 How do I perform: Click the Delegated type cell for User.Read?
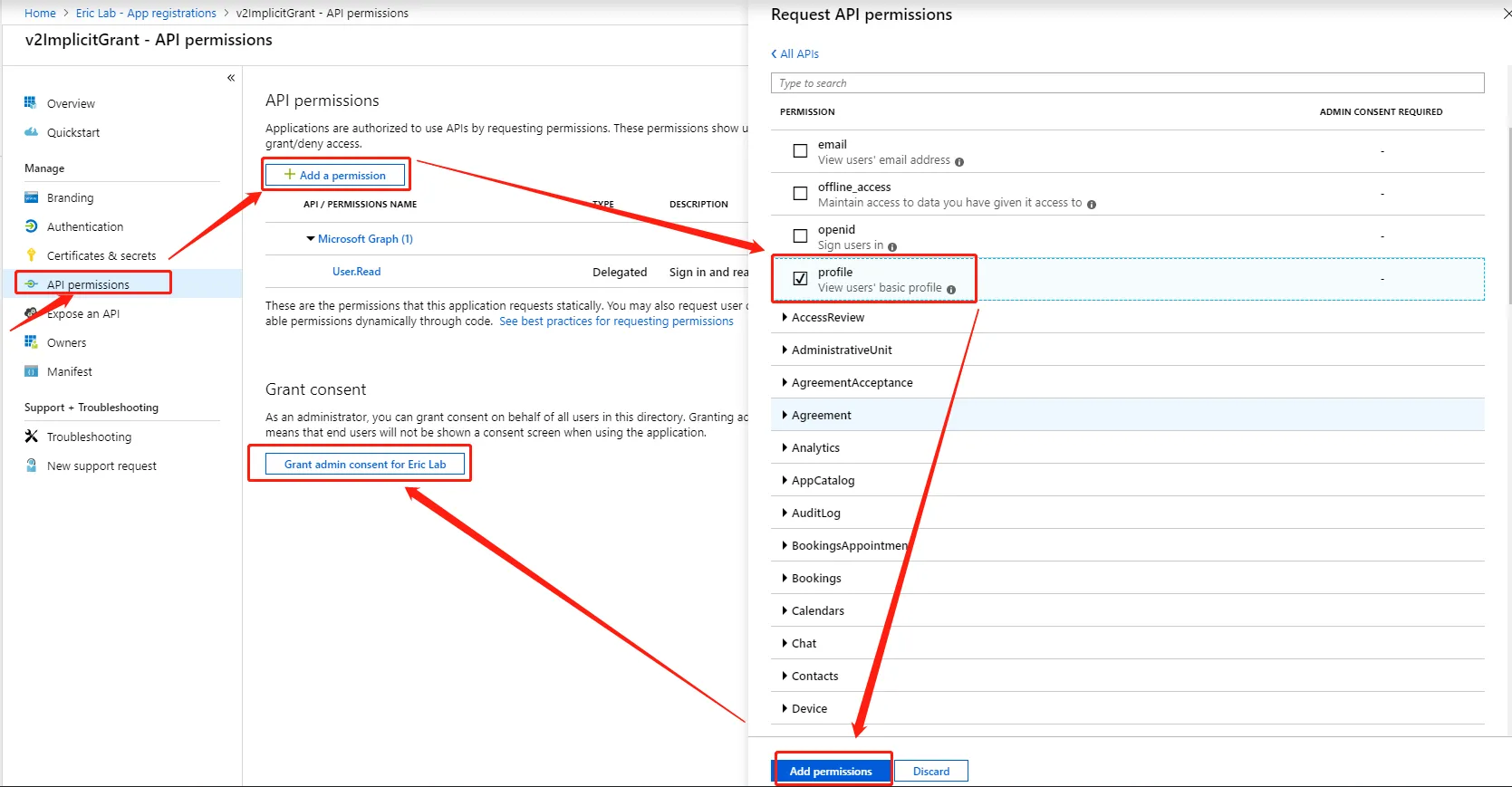coord(620,272)
